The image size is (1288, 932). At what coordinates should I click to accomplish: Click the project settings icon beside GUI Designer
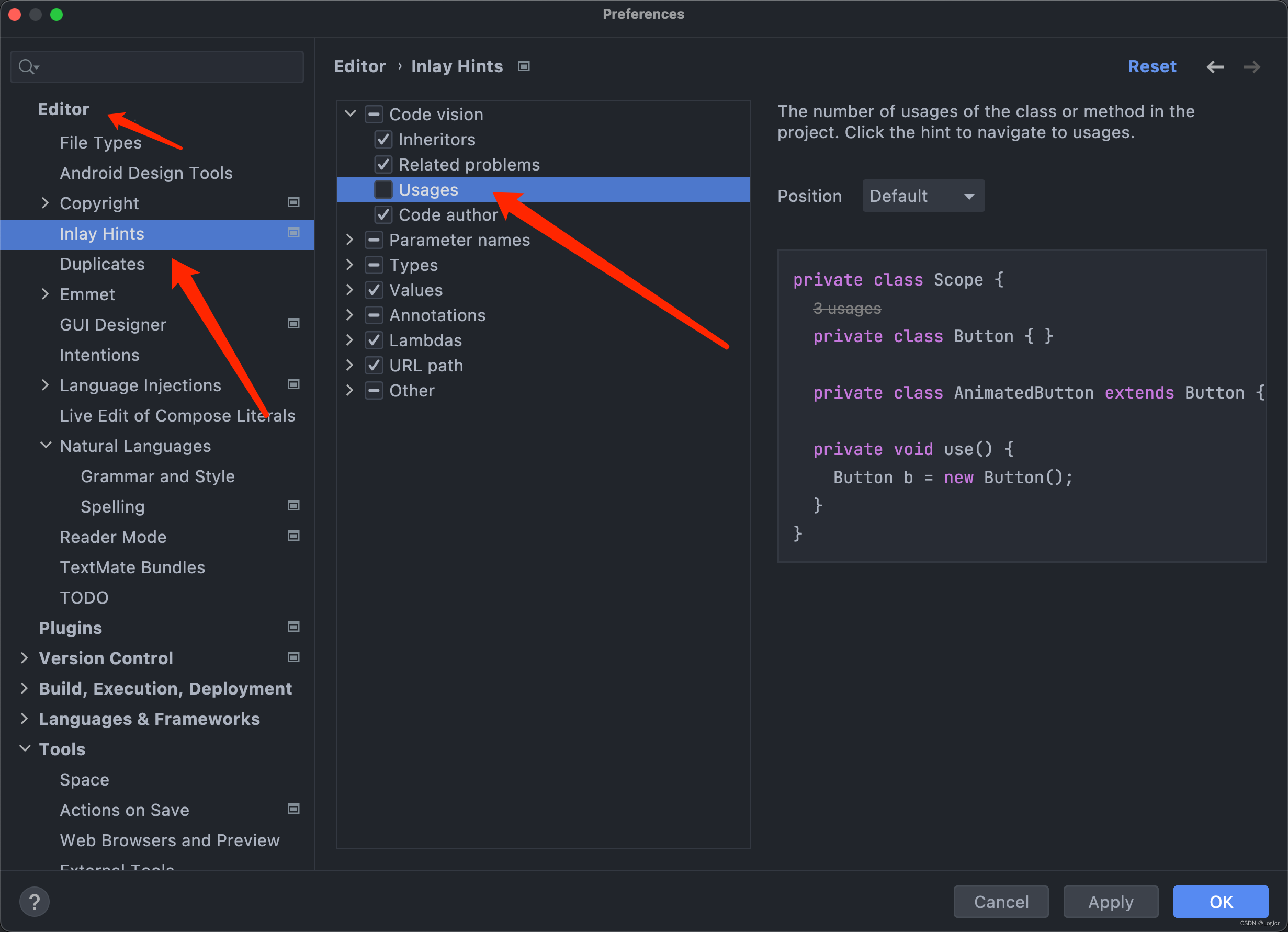[293, 324]
